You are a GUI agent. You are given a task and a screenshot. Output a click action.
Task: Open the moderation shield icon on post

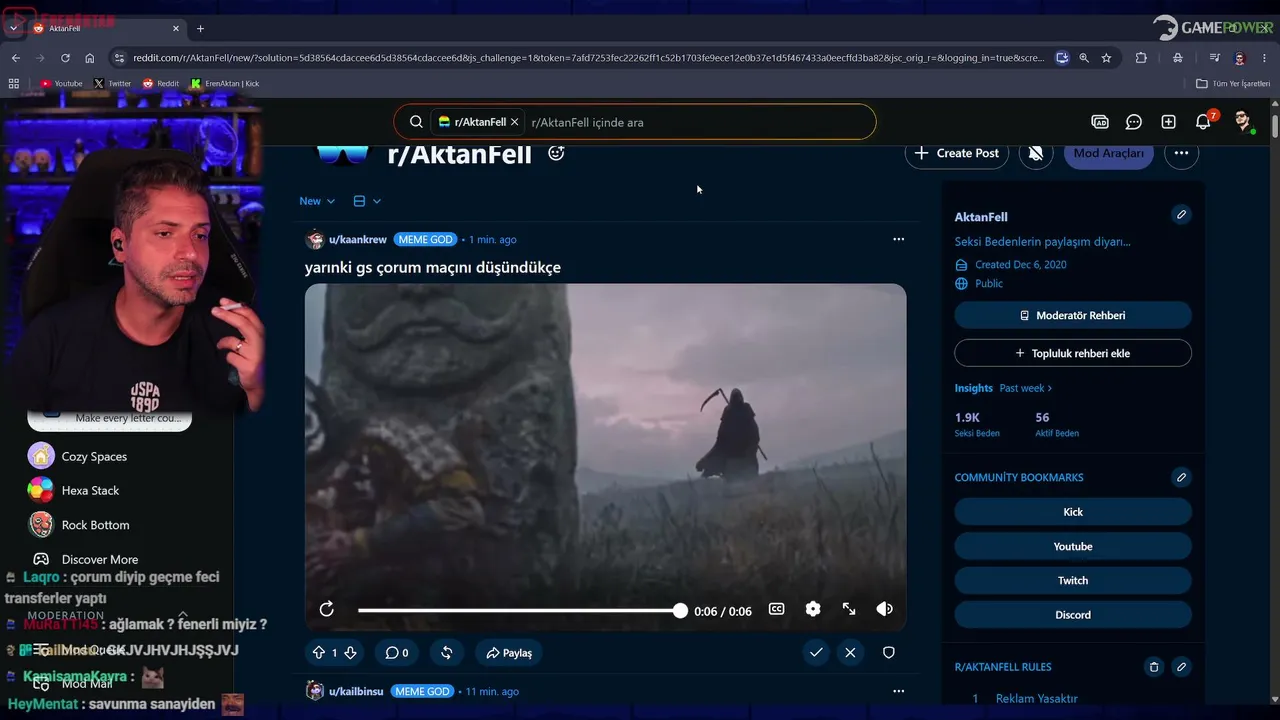point(888,653)
